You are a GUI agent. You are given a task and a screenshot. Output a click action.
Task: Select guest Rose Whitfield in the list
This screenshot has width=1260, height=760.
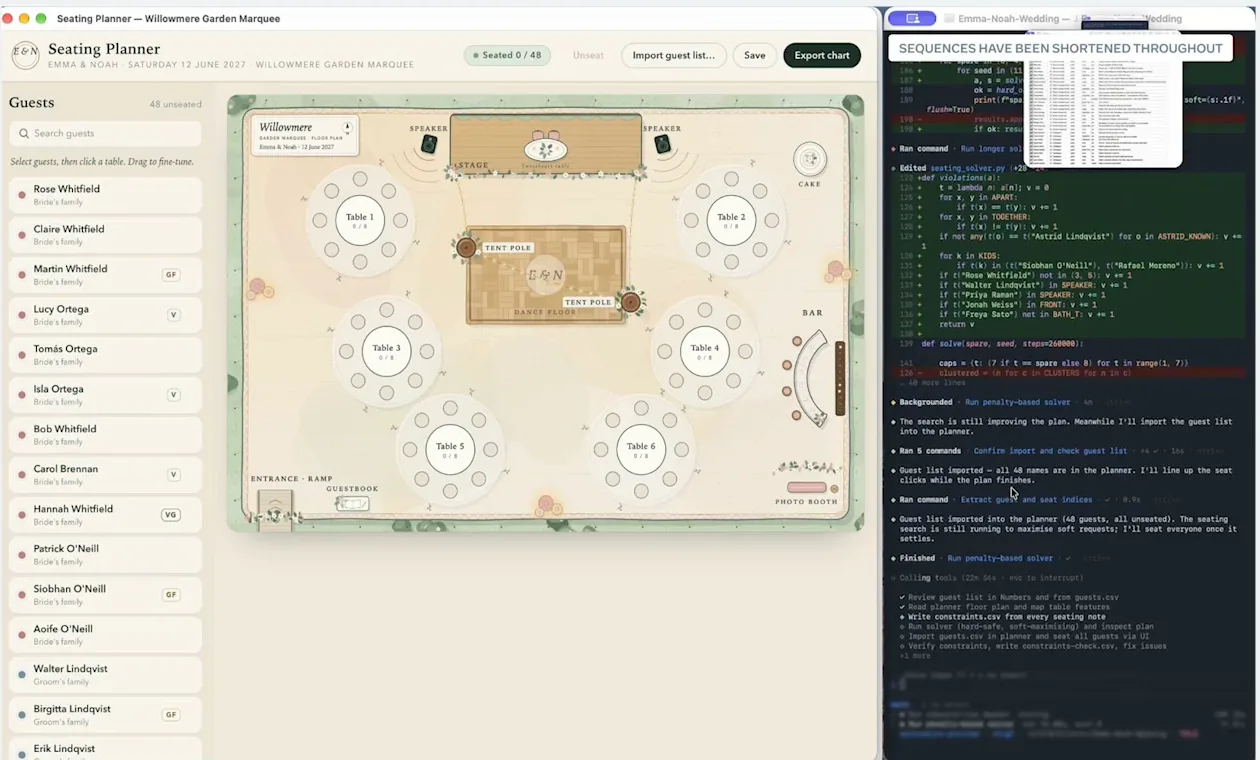[x=105, y=194]
